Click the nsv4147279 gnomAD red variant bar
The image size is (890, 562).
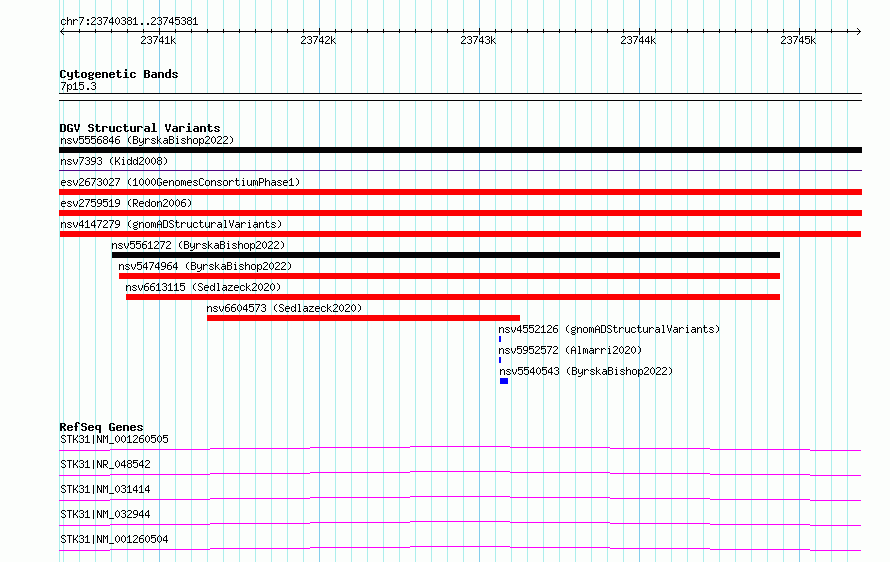(460, 234)
